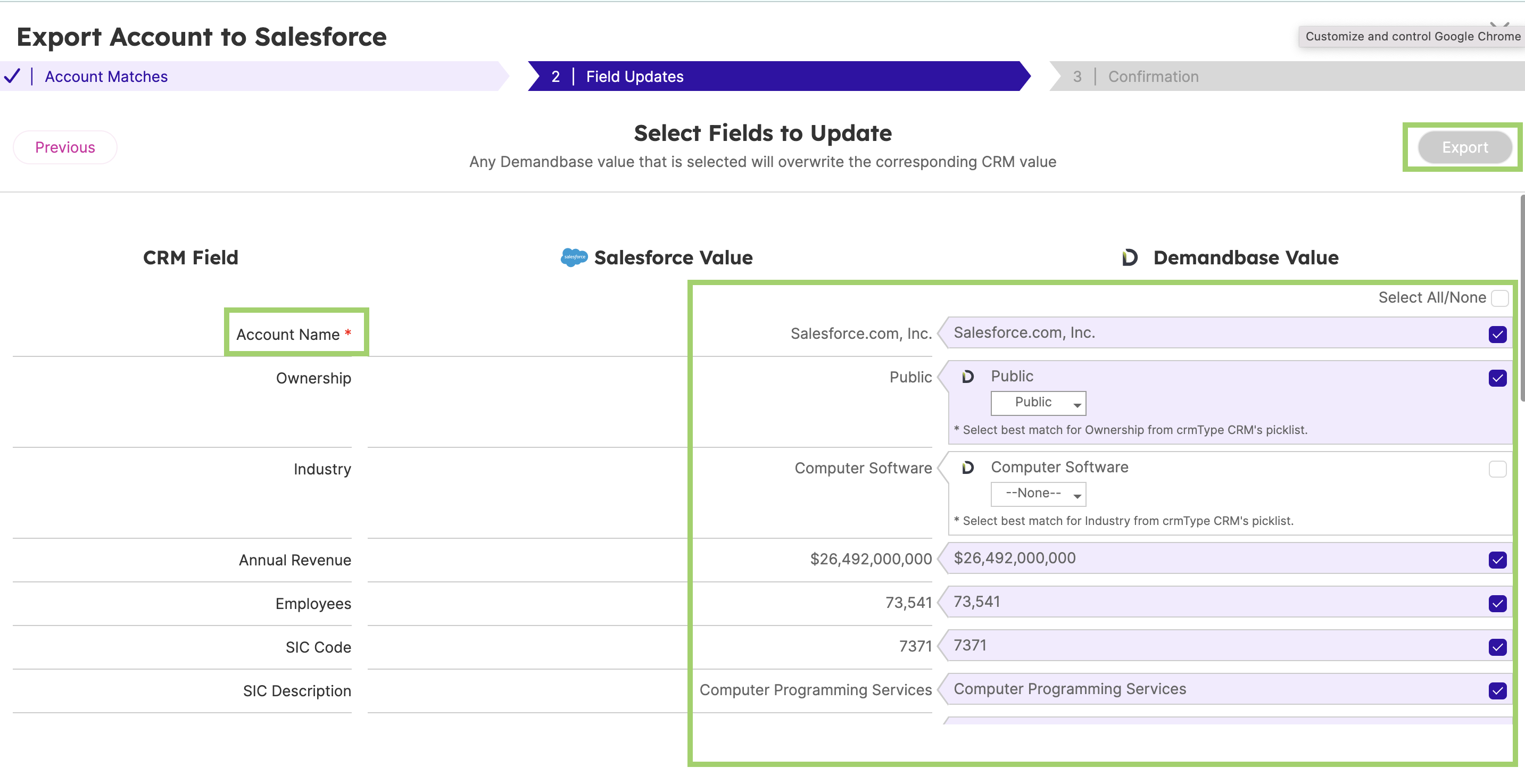
Task: Click the Account Matches checkmark icon
Action: click(x=12, y=77)
